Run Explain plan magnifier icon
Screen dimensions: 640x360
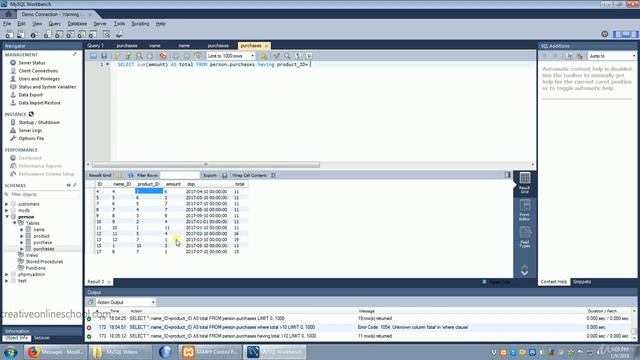[139, 56]
